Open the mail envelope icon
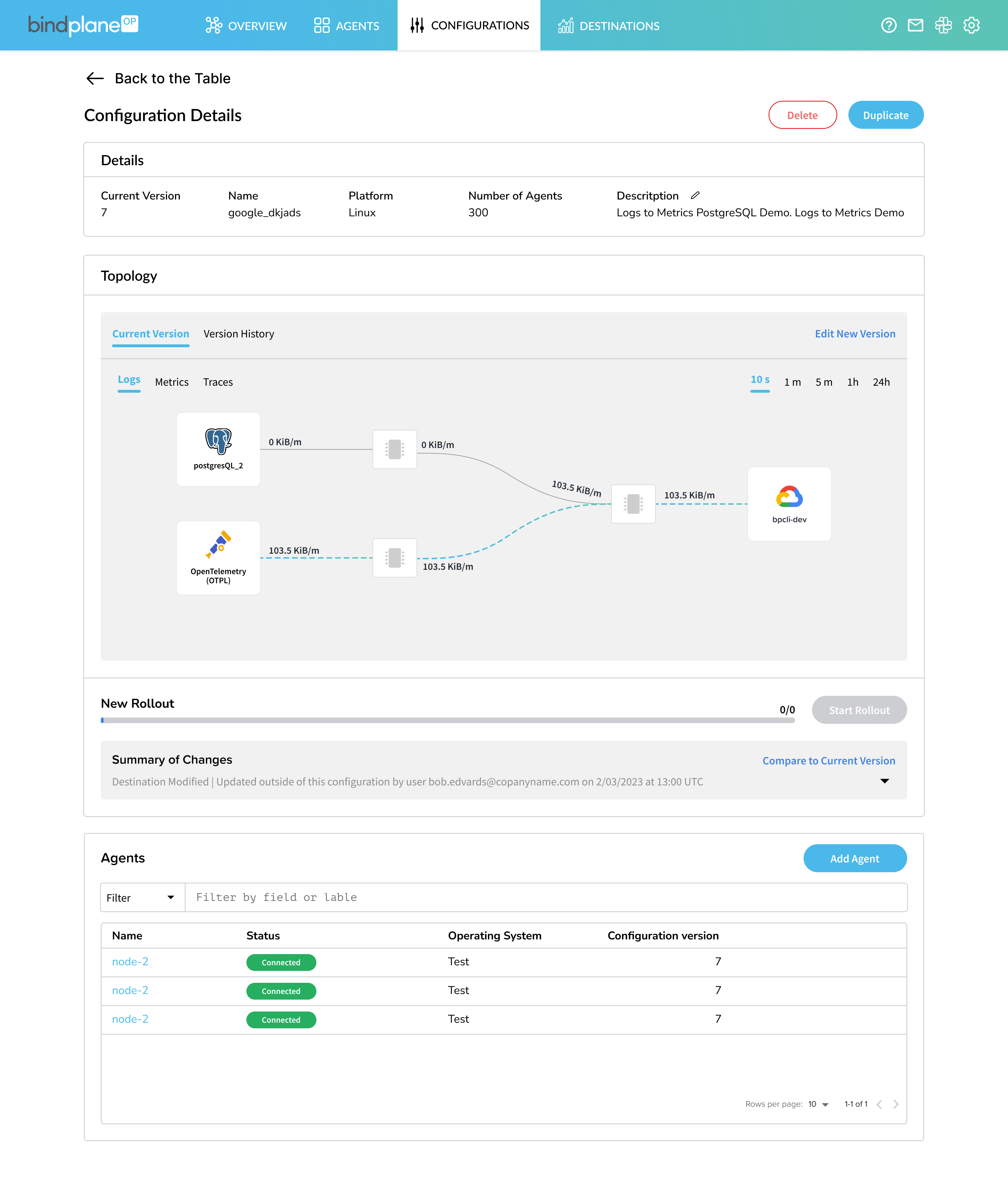Viewport: 1008px width, 1204px height. [916, 25]
